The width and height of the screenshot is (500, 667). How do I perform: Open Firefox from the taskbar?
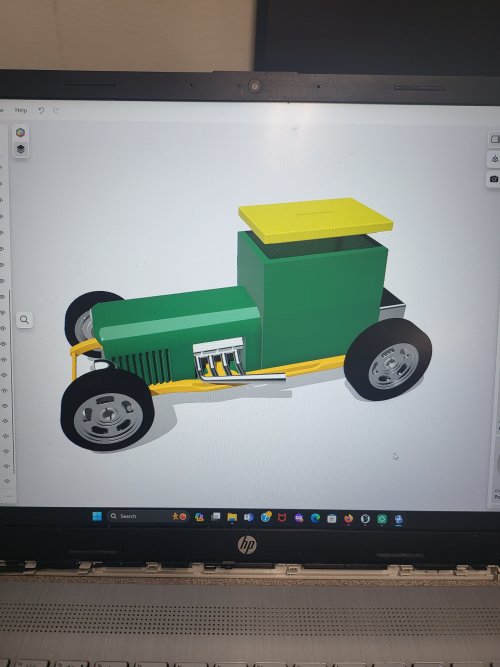349,518
